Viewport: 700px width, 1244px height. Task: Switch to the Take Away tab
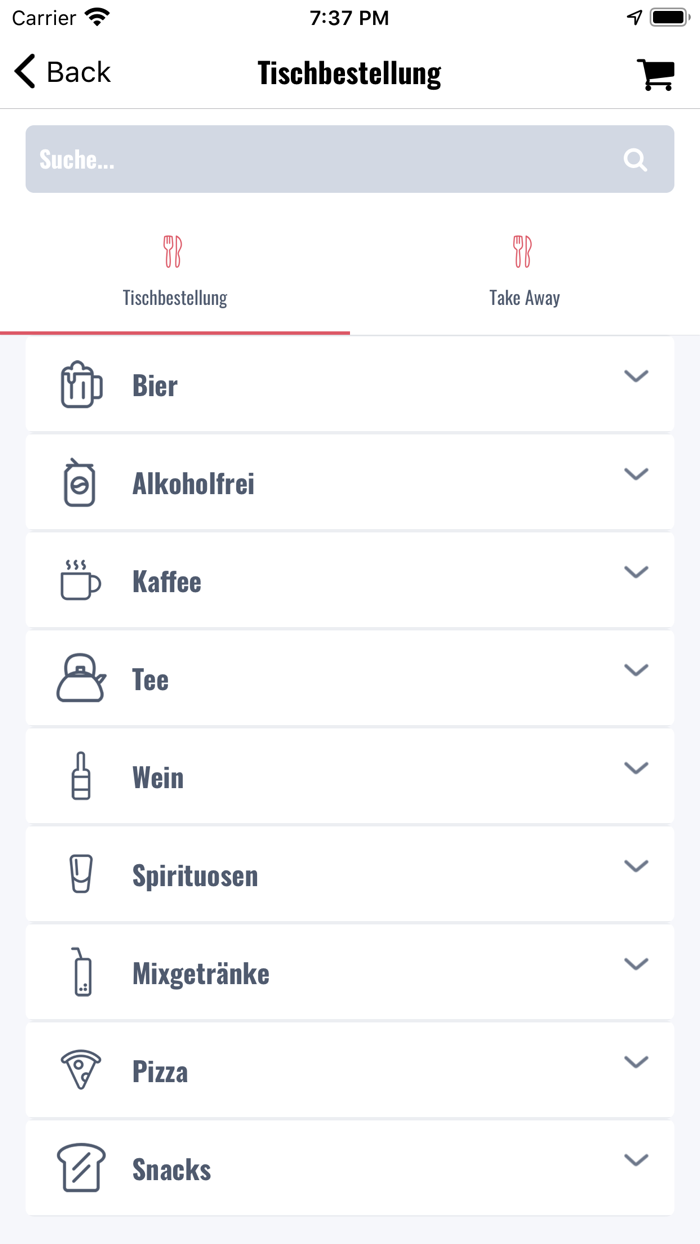pos(524,270)
